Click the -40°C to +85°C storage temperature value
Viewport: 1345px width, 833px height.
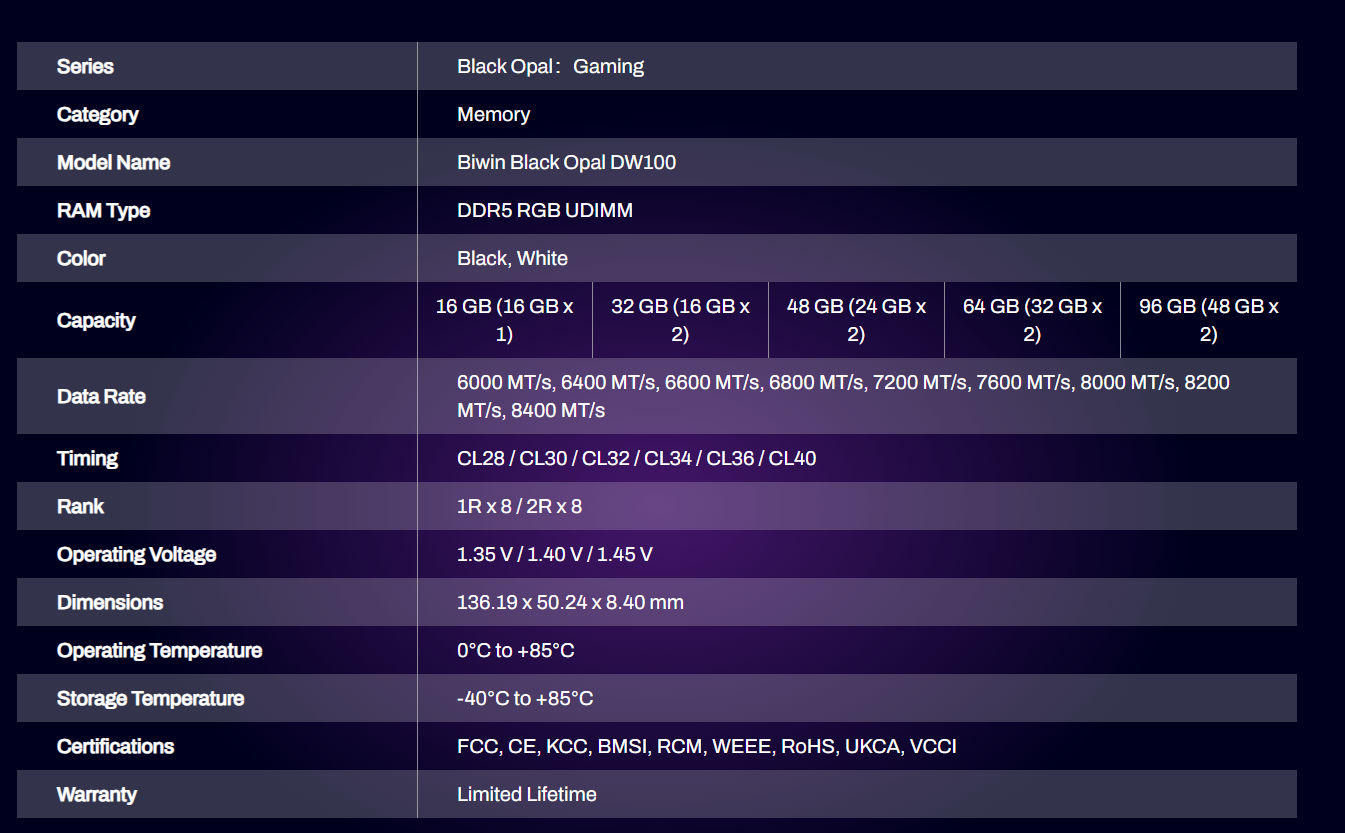coord(525,699)
